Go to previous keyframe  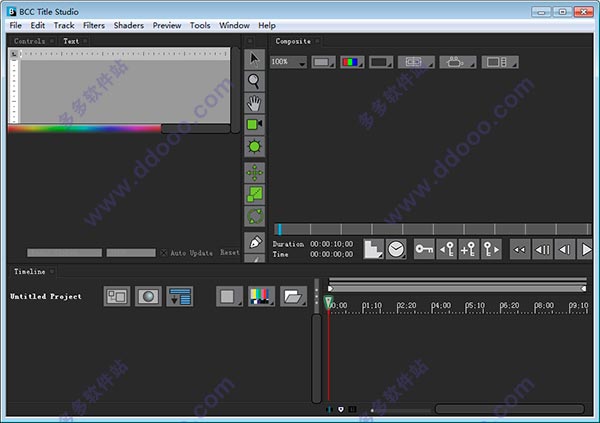click(x=447, y=250)
